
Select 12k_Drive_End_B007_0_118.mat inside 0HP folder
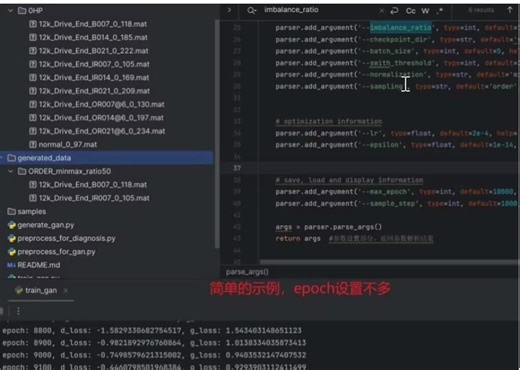point(93,24)
